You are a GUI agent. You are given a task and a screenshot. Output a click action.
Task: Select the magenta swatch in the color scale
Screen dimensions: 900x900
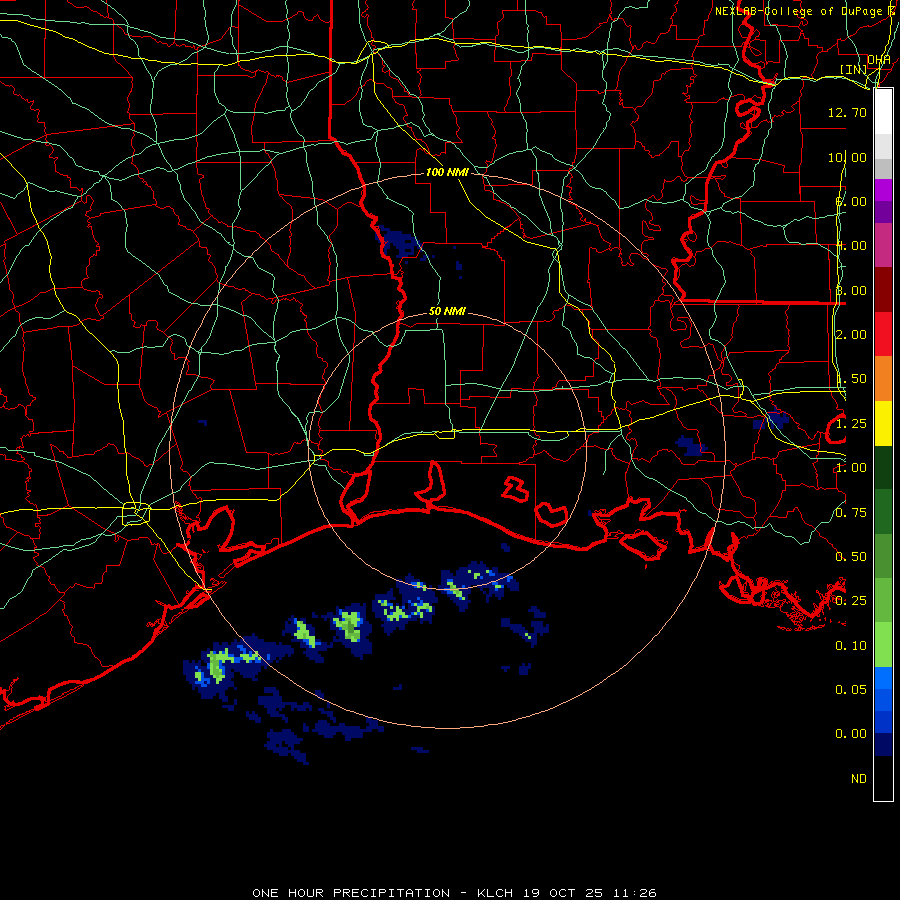point(883,190)
